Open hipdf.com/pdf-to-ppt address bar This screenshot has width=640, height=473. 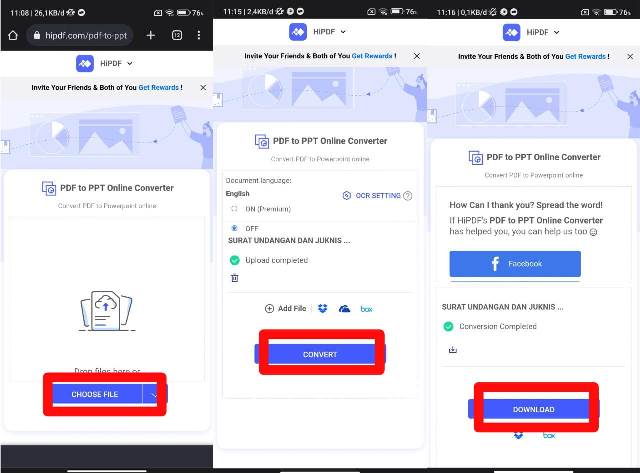80,36
